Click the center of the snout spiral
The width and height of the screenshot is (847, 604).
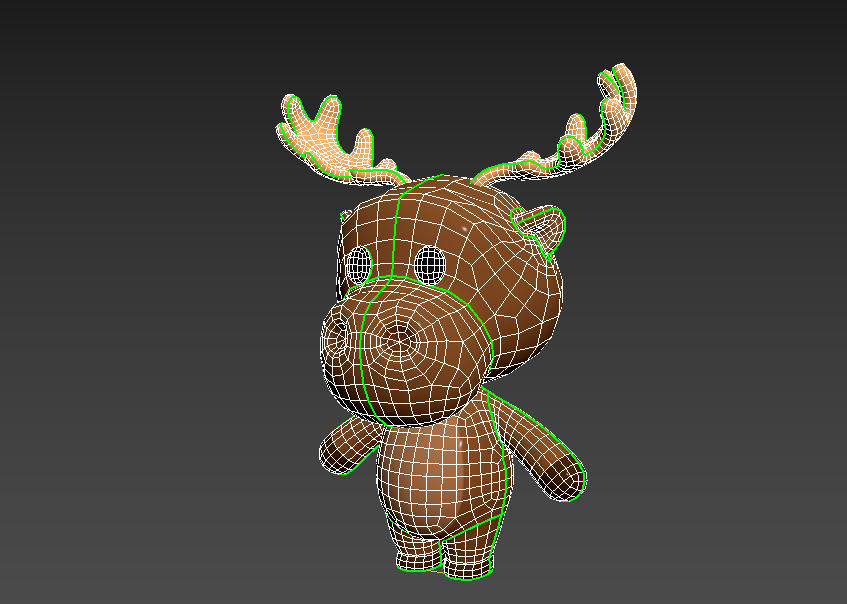coord(400,339)
